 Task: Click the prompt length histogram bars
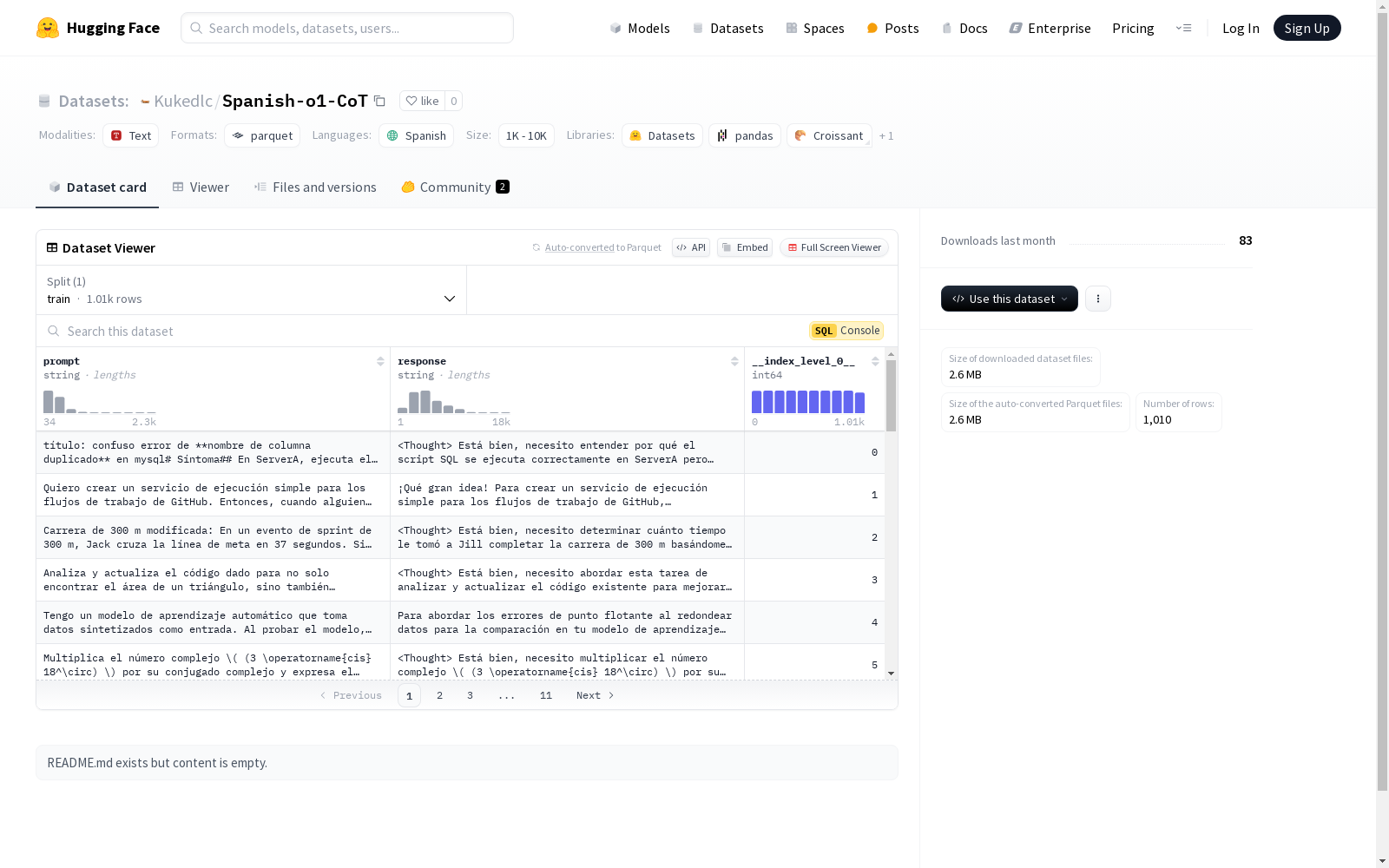(100, 401)
